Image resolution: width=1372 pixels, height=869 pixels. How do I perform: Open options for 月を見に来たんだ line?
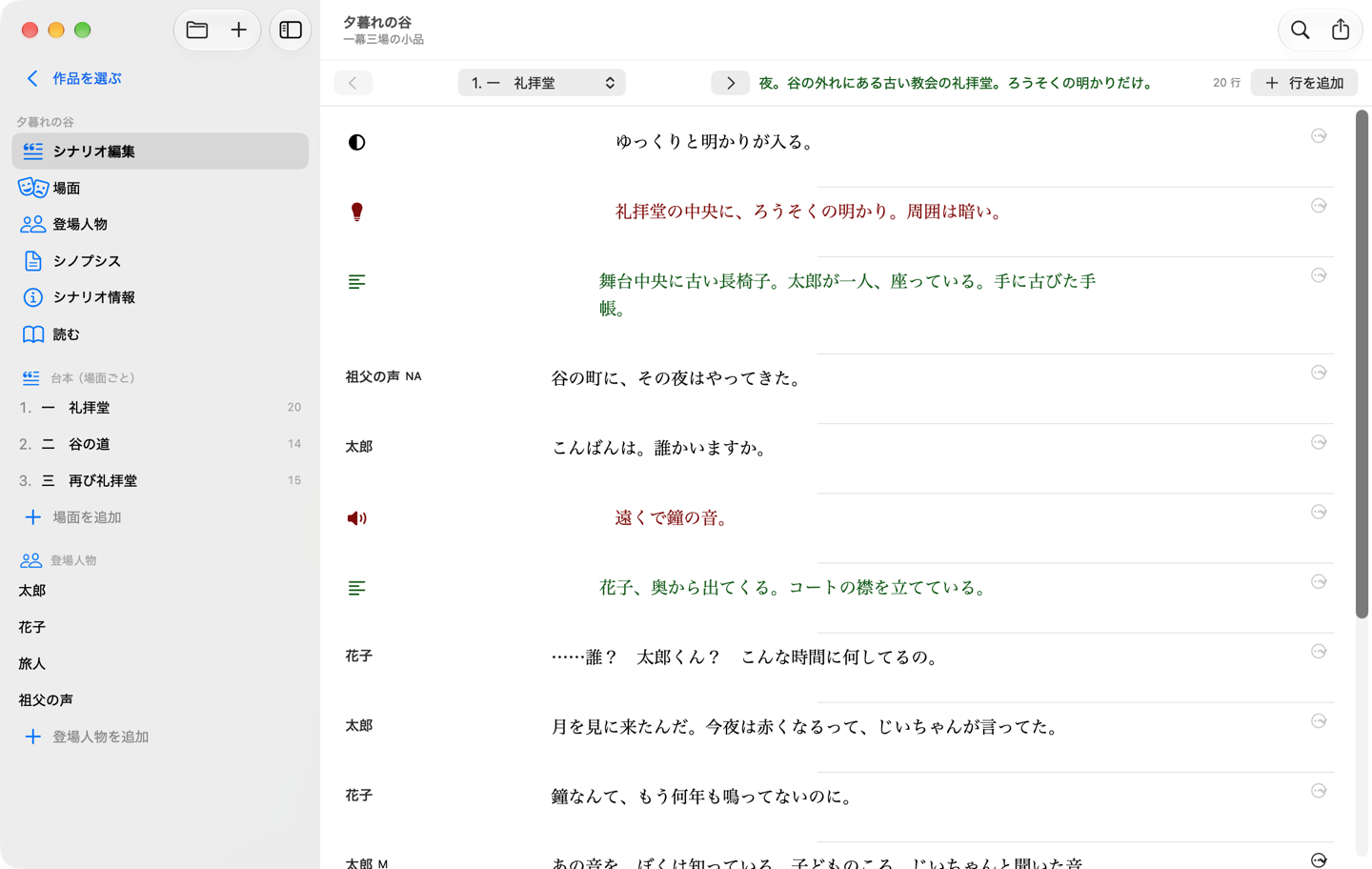pos(1319,721)
